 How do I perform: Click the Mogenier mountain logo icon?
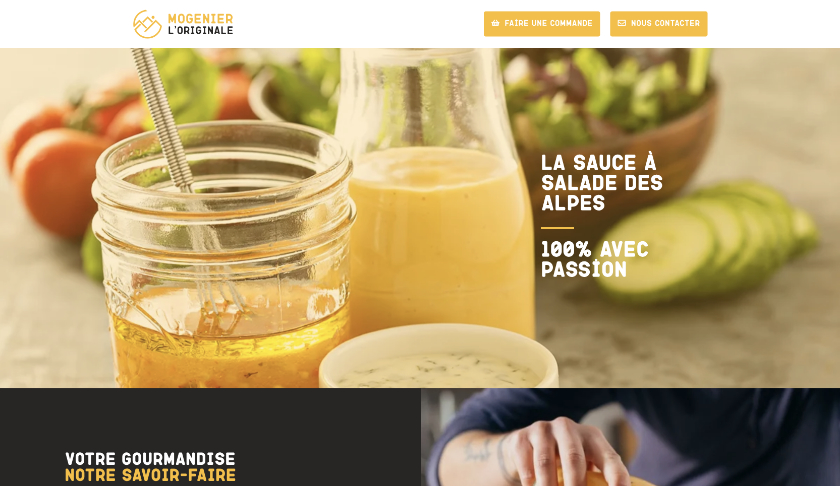click(147, 24)
